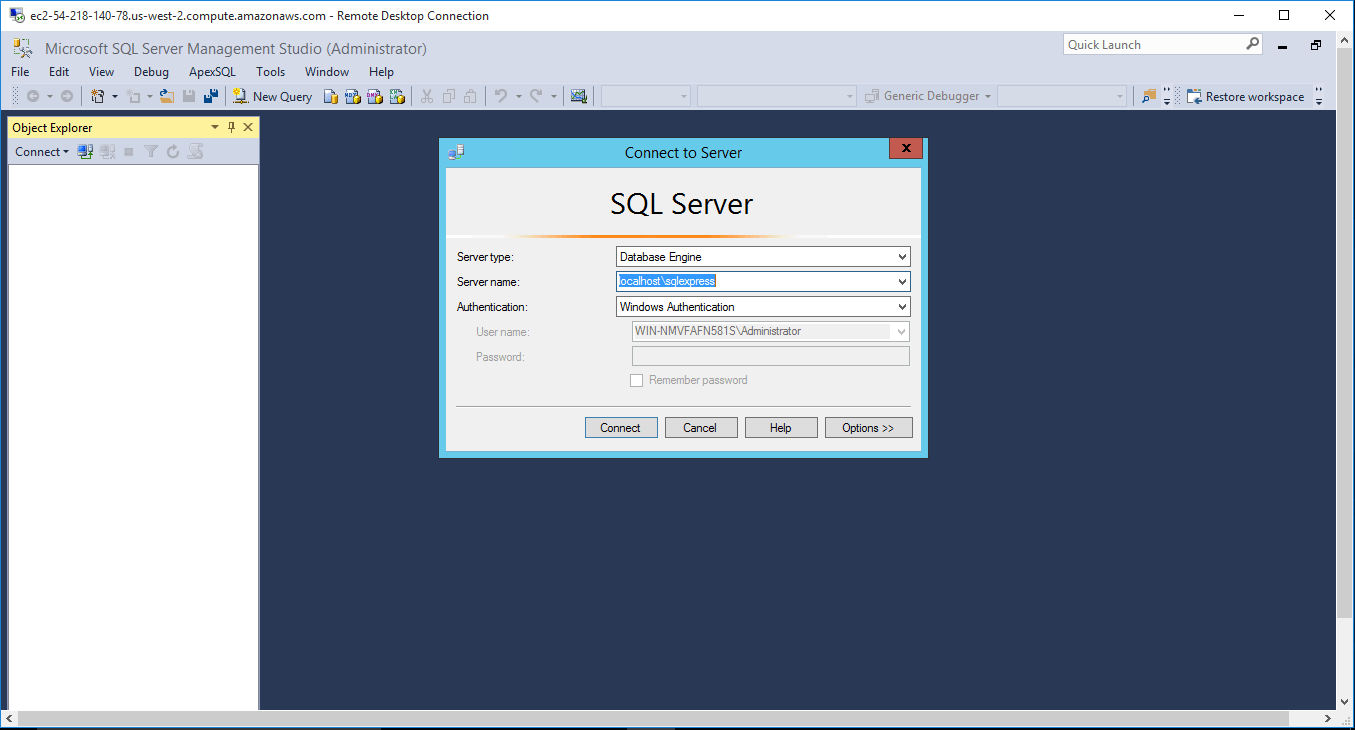Open the Tools menu
Image resolution: width=1355 pixels, height=730 pixels.
270,72
